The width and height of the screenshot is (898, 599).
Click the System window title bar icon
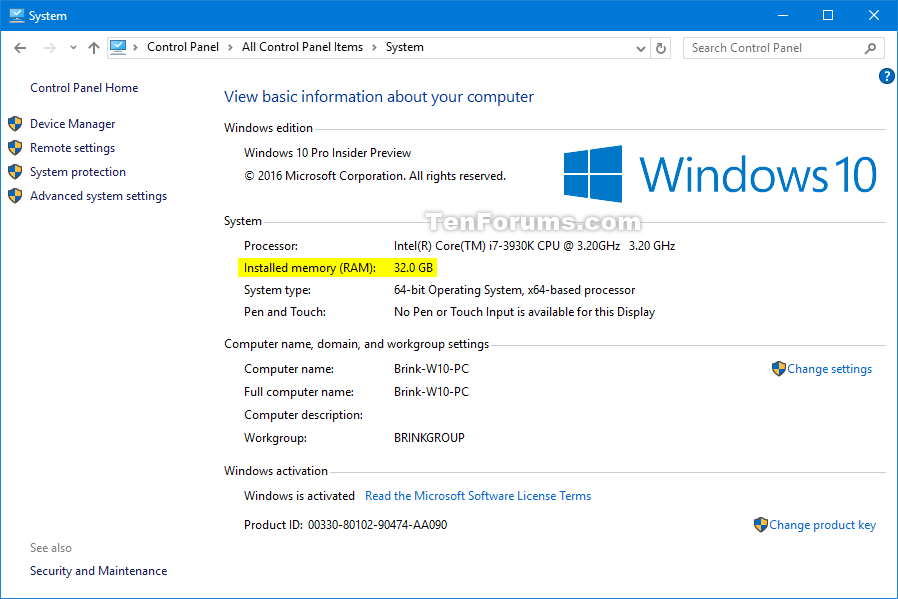coord(17,15)
